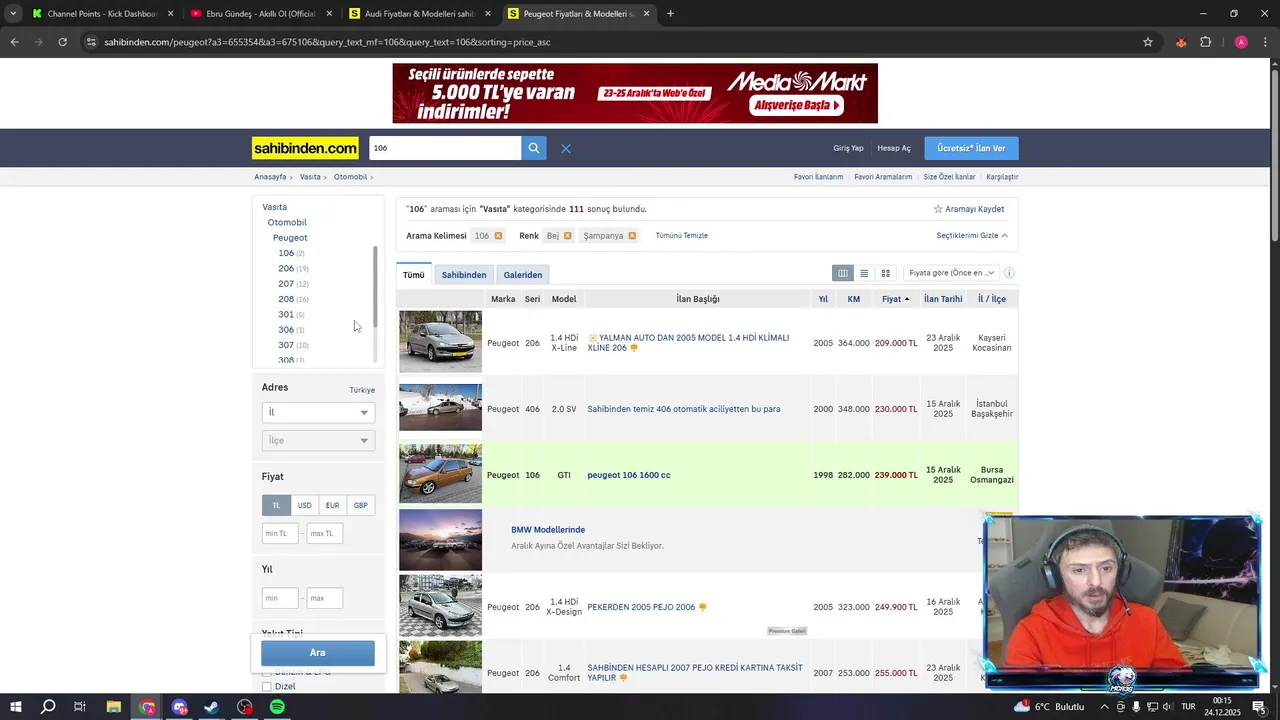
Task: Remove the 106 keyword filter tag
Action: click(498, 236)
